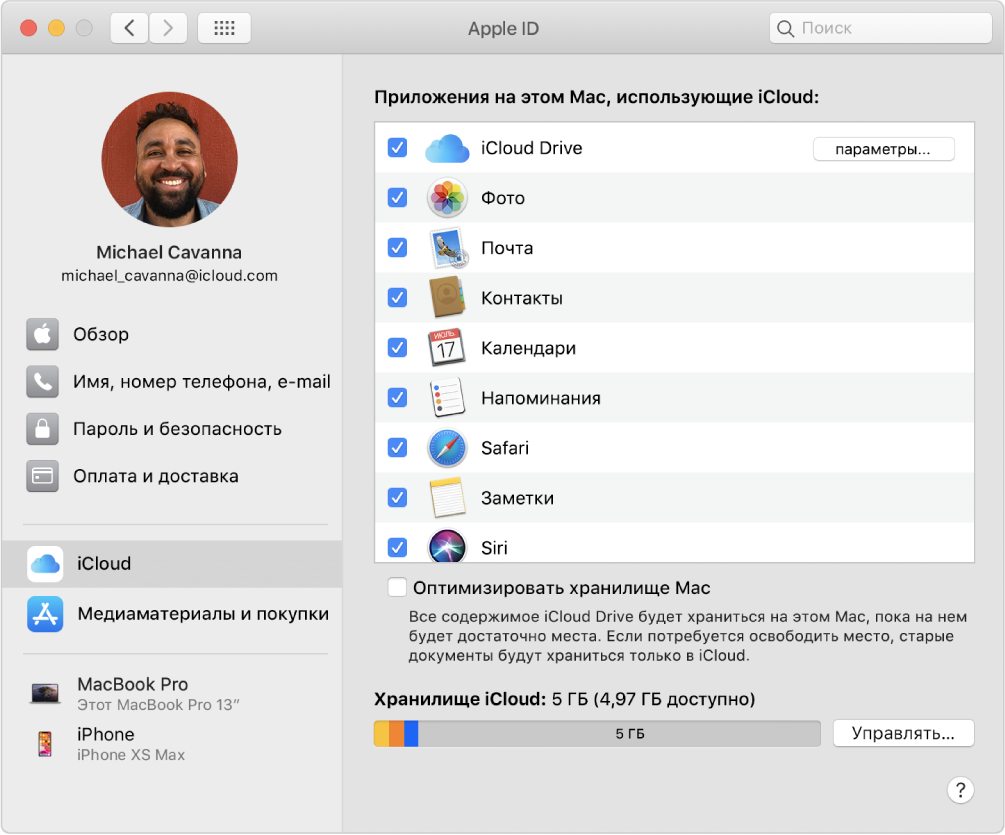Click the Photos flower icon
Image resolution: width=1005 pixels, height=835 pixels.
point(447,197)
